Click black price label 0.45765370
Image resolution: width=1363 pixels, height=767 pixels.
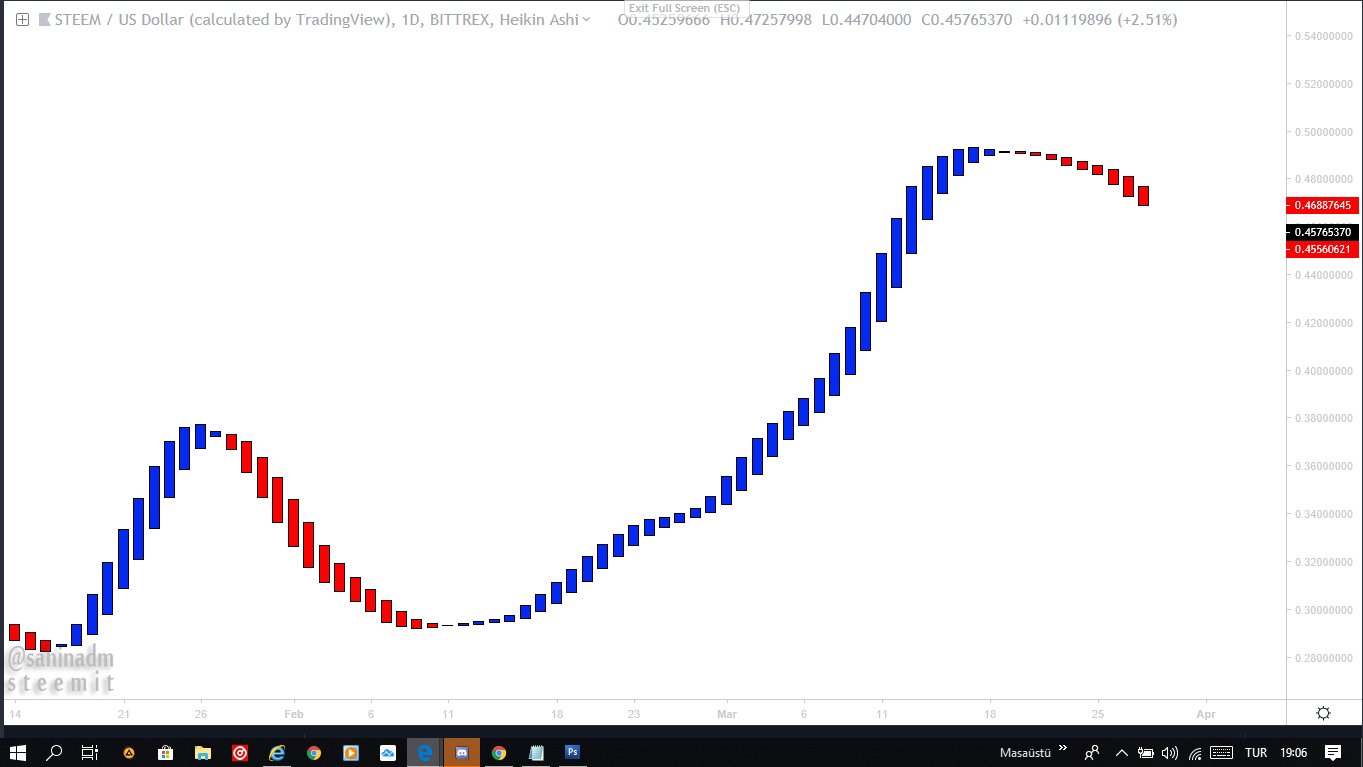tap(1322, 232)
